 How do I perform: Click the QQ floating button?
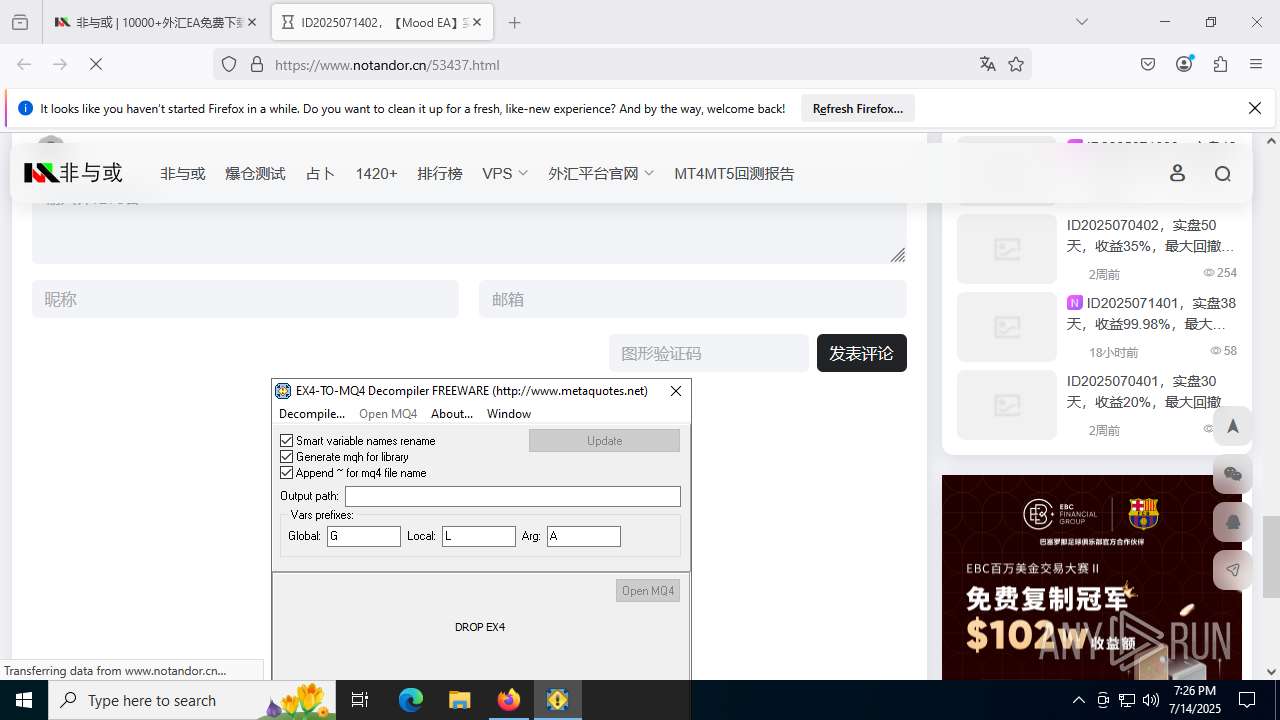click(x=1232, y=522)
